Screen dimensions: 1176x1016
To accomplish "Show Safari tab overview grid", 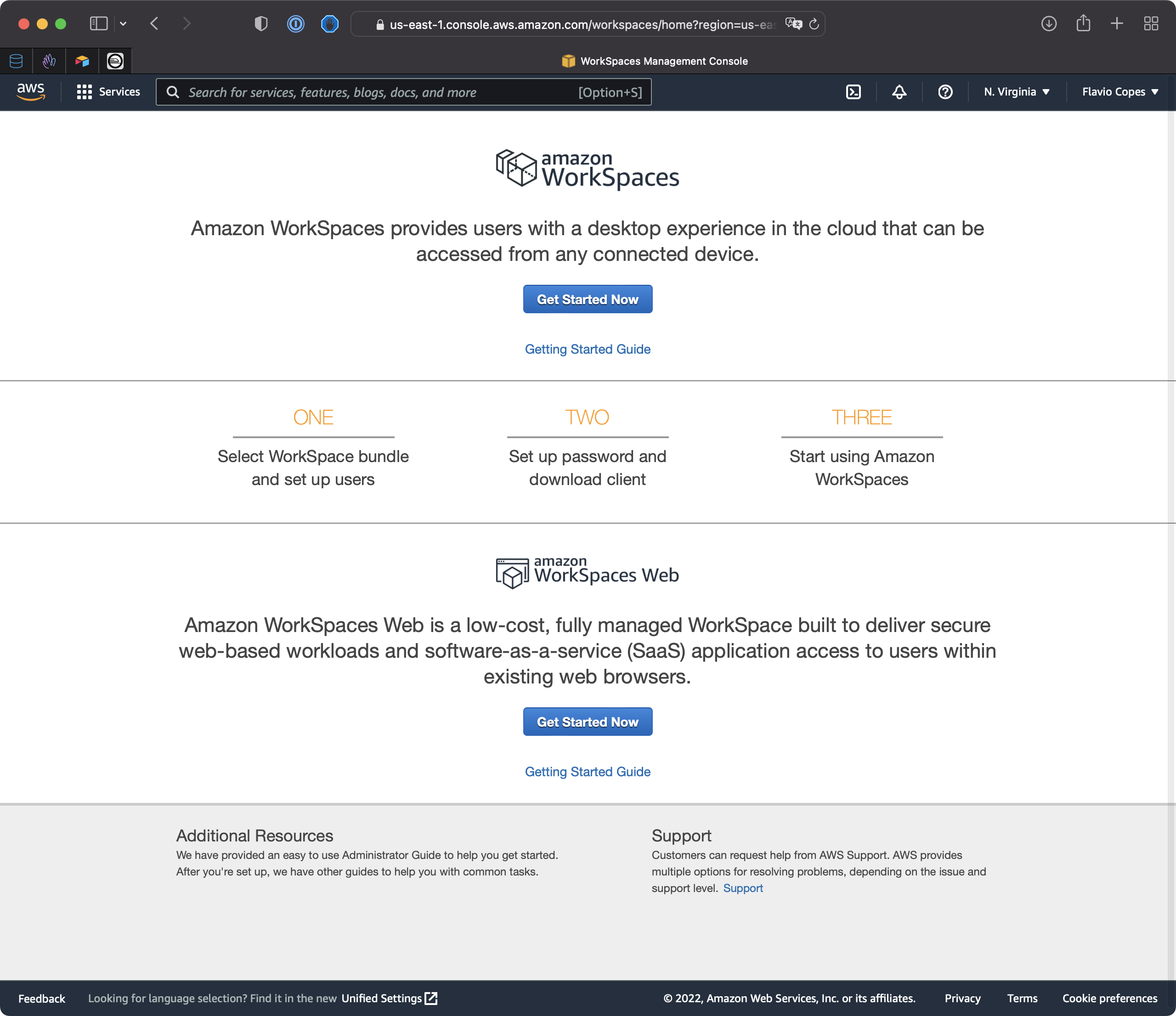I will point(1150,23).
